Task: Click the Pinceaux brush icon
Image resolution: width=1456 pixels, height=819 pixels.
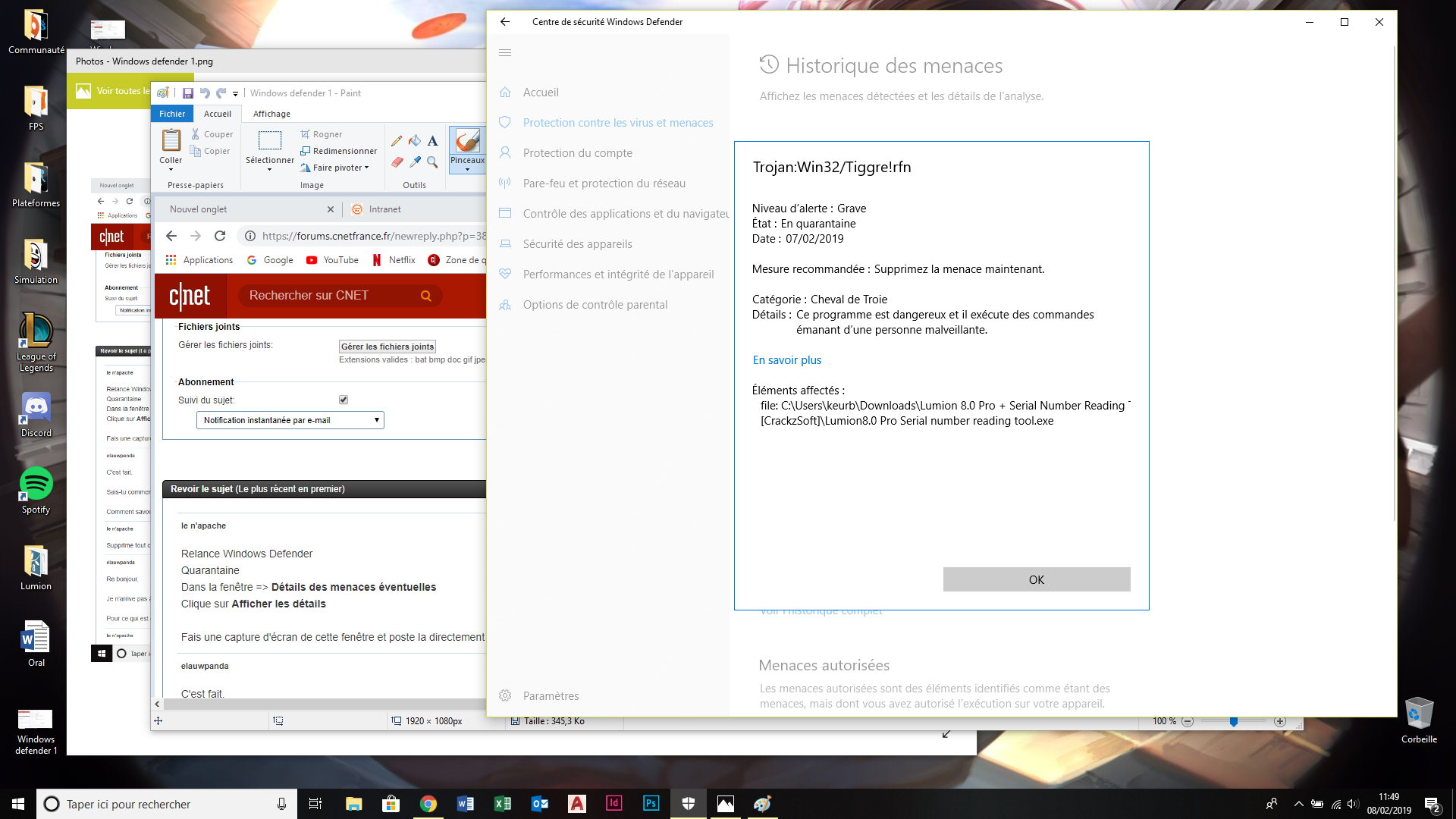Action: [x=467, y=140]
